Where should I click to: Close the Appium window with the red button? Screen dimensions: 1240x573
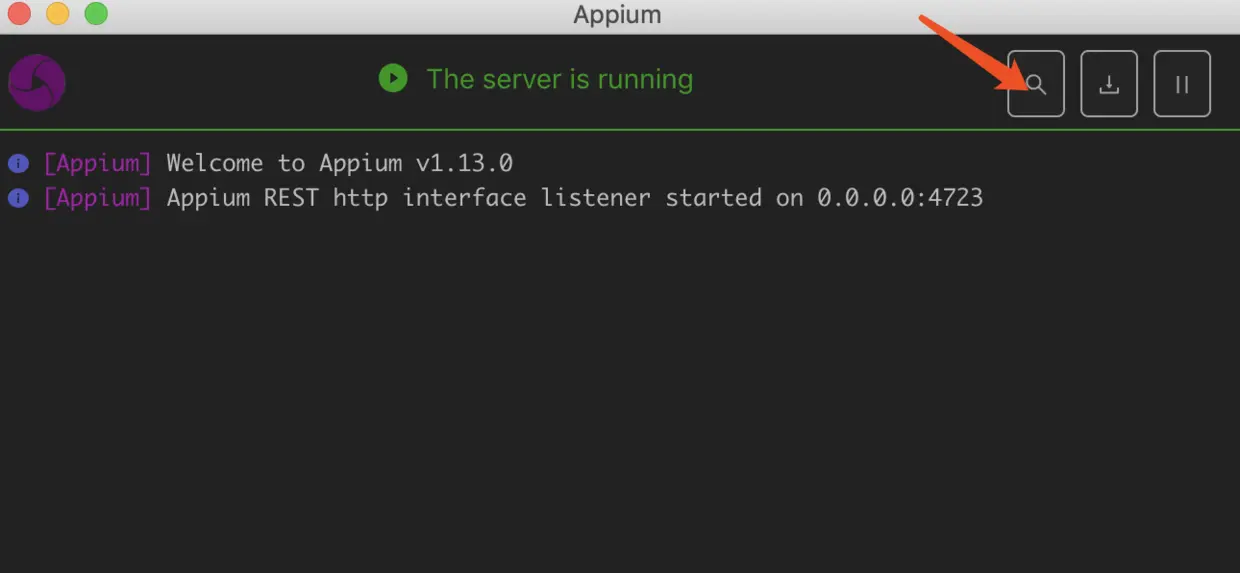18,14
